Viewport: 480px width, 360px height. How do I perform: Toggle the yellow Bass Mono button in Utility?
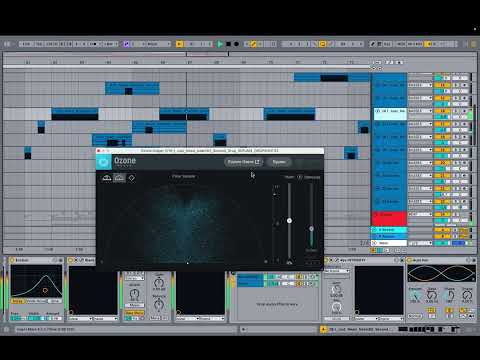134,313
